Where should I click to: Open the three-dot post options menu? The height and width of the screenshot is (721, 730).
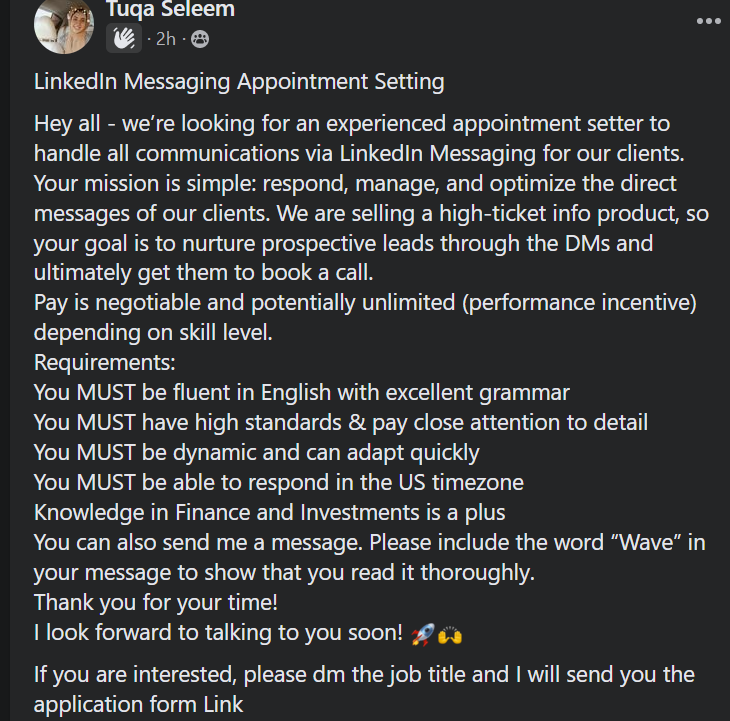(x=708, y=21)
